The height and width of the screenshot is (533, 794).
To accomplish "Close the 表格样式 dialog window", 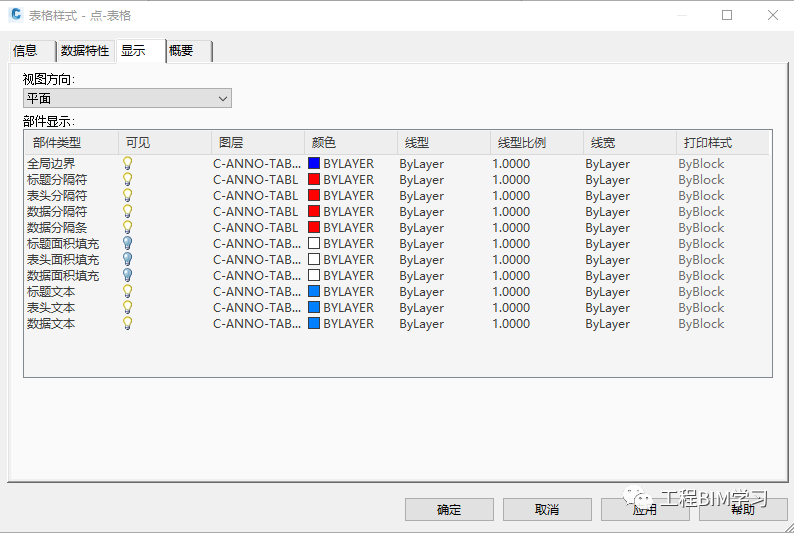I will [773, 15].
